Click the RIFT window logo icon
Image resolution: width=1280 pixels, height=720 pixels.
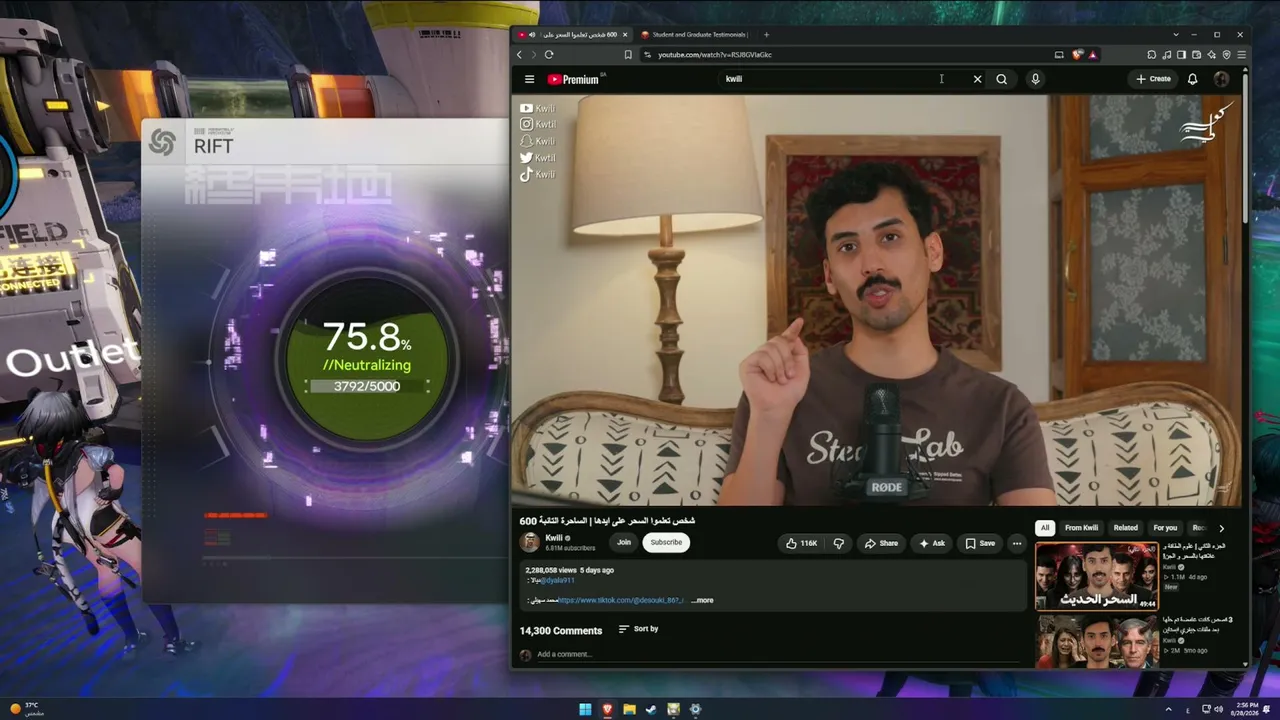(x=162, y=143)
